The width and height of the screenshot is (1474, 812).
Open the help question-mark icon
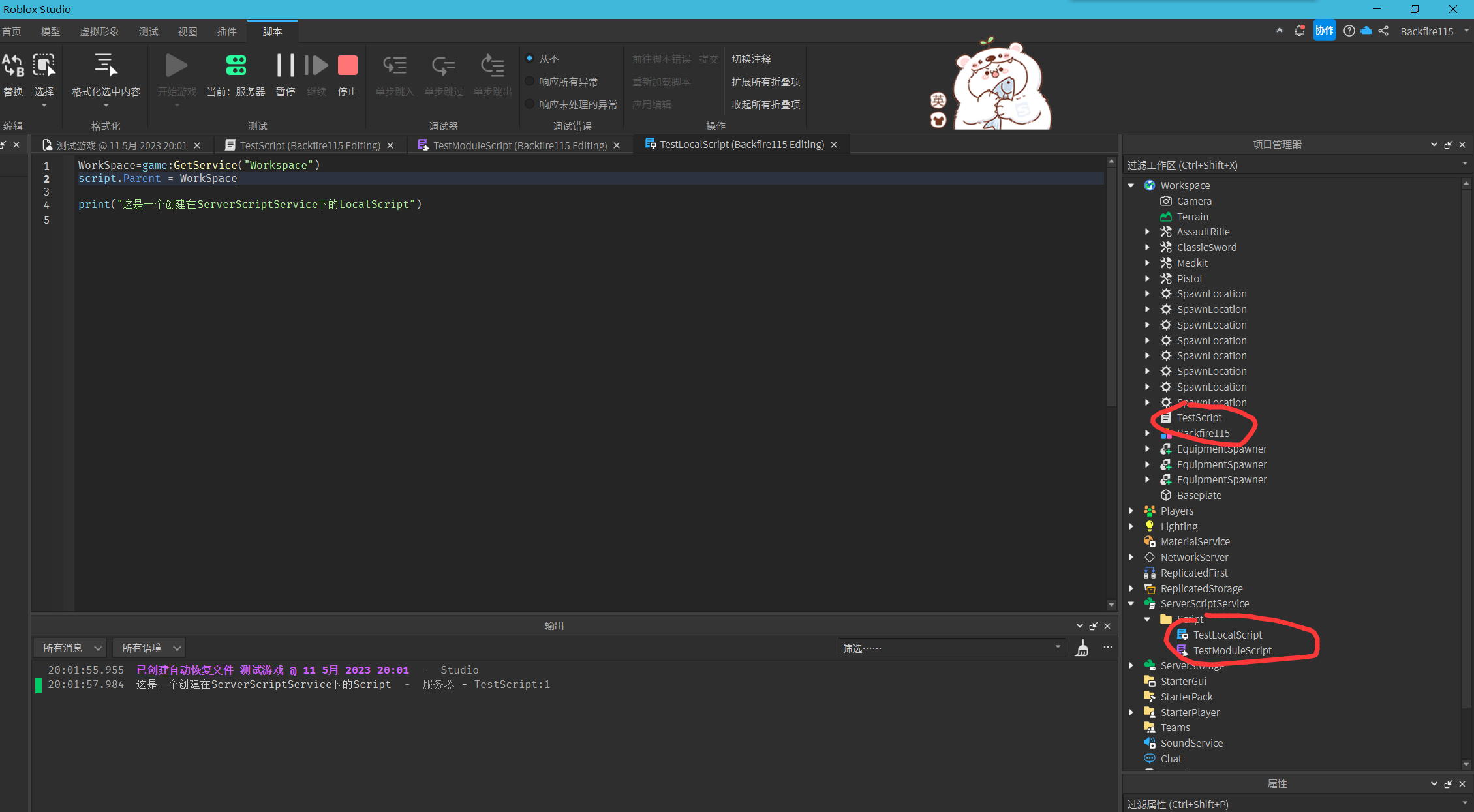tap(1349, 31)
